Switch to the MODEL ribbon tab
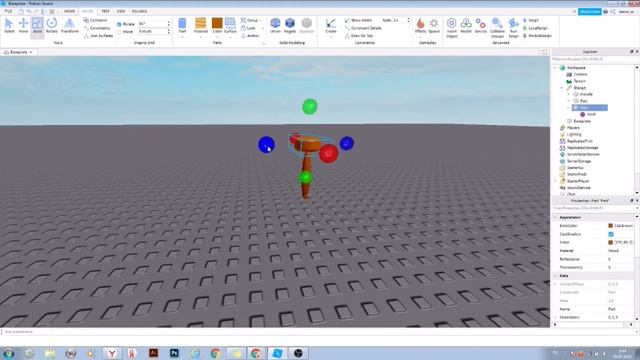This screenshot has width=640, height=360. 87,11
